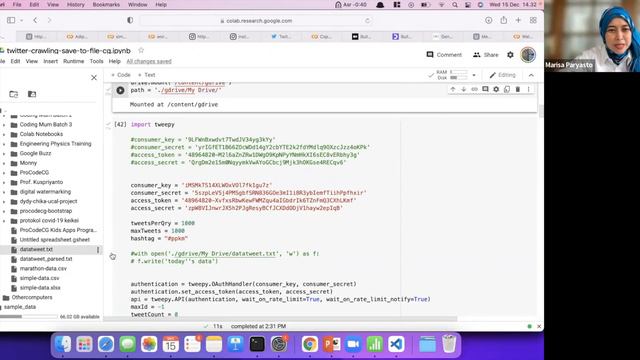Viewport: 640px width, 360px height.
Task: Expand the Colab Notebooks folder
Action: 4,134
